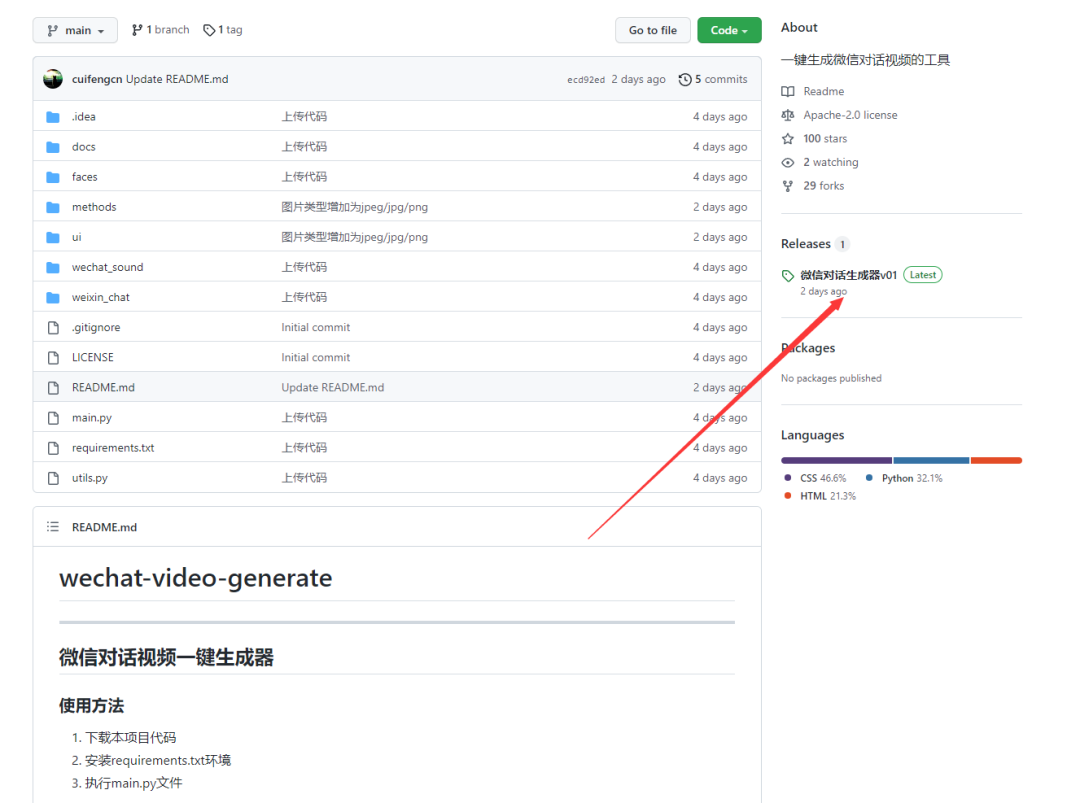Click the docs folder icon

point(53,147)
